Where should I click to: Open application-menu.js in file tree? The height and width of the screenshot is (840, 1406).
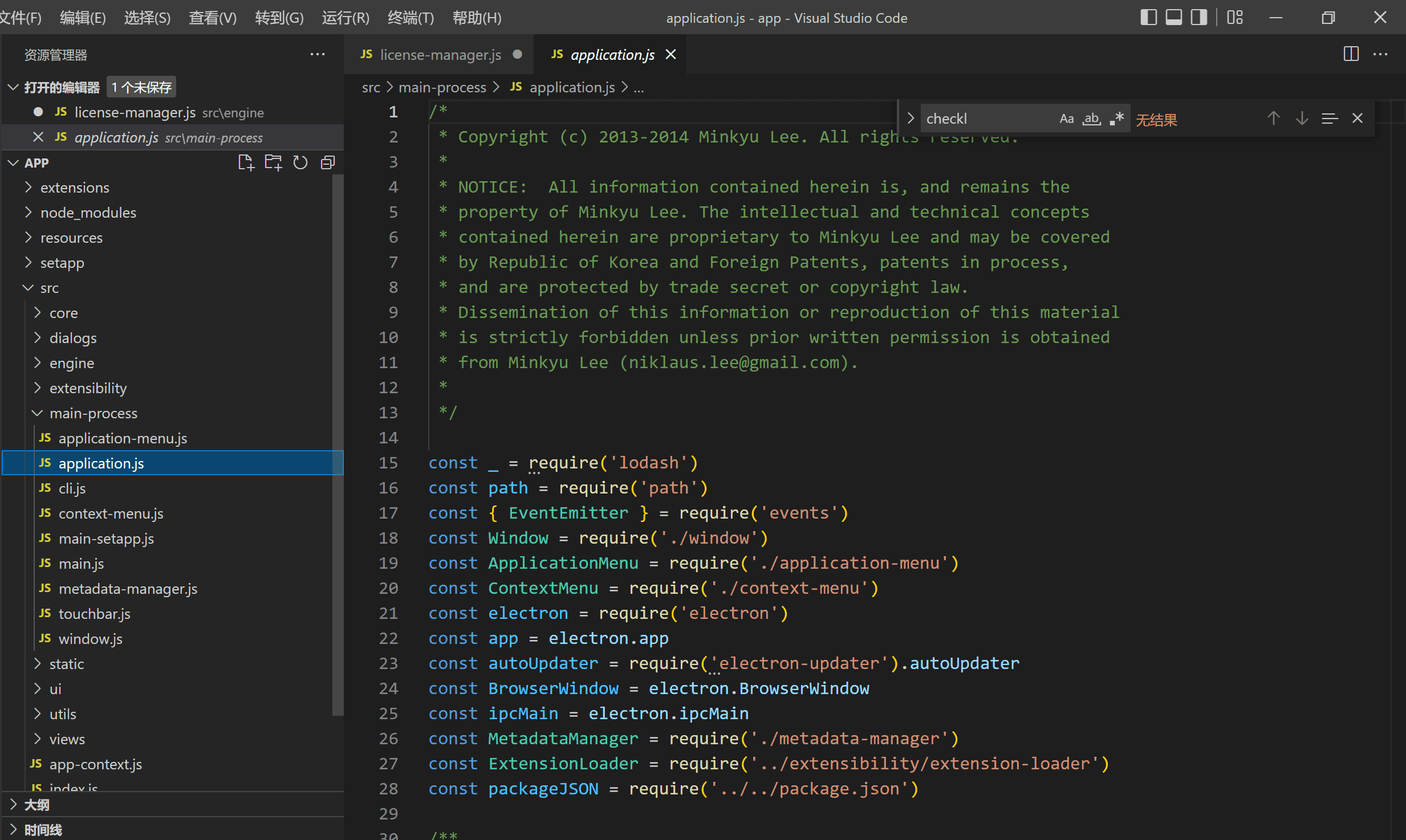[x=123, y=438]
